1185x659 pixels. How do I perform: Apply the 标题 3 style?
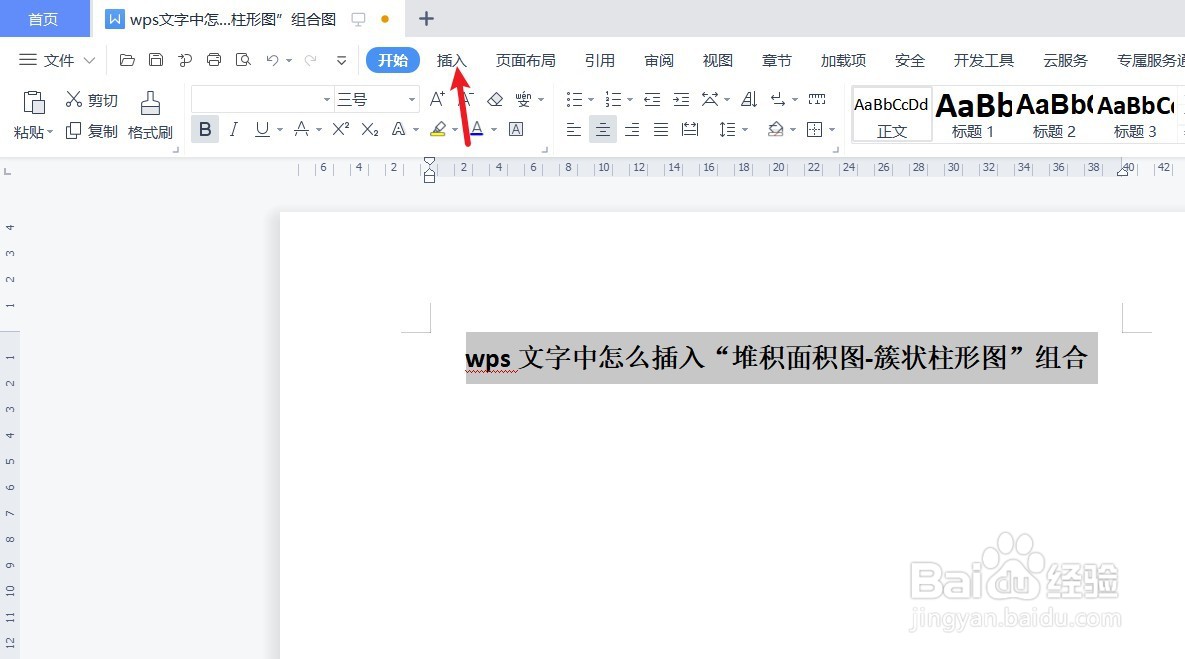[1135, 114]
